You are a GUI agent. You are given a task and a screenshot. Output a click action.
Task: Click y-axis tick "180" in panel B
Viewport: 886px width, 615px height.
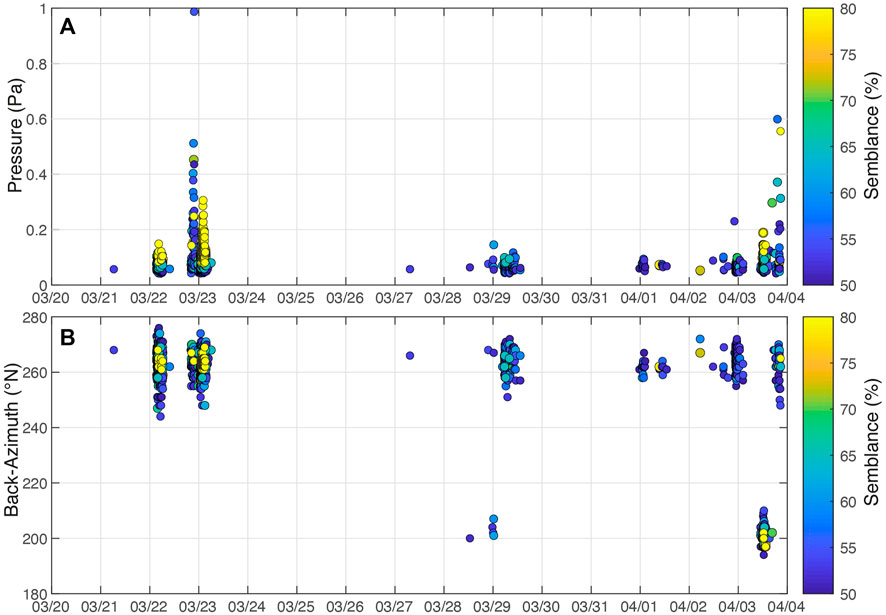[33, 594]
